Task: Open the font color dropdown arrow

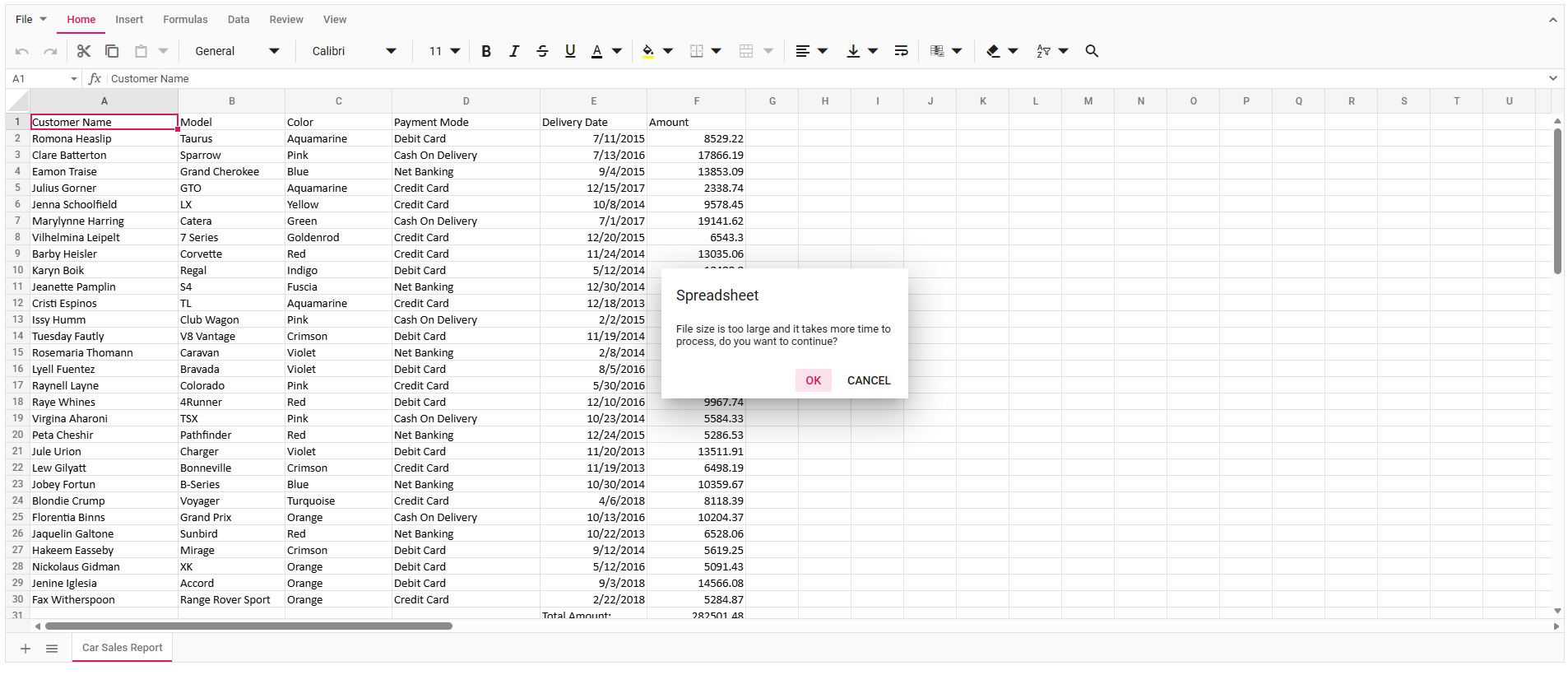Action: [x=617, y=51]
